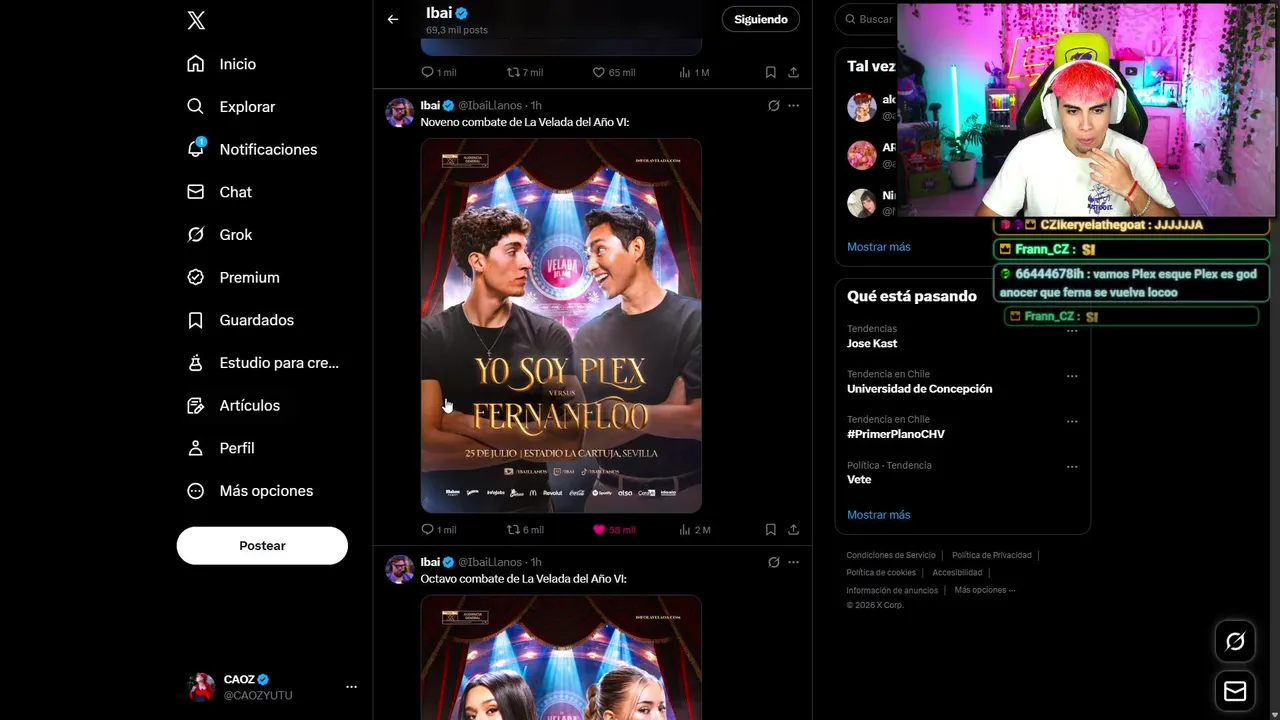
Task: Open Condiciones de Servicio footer link
Action: pyautogui.click(x=891, y=555)
